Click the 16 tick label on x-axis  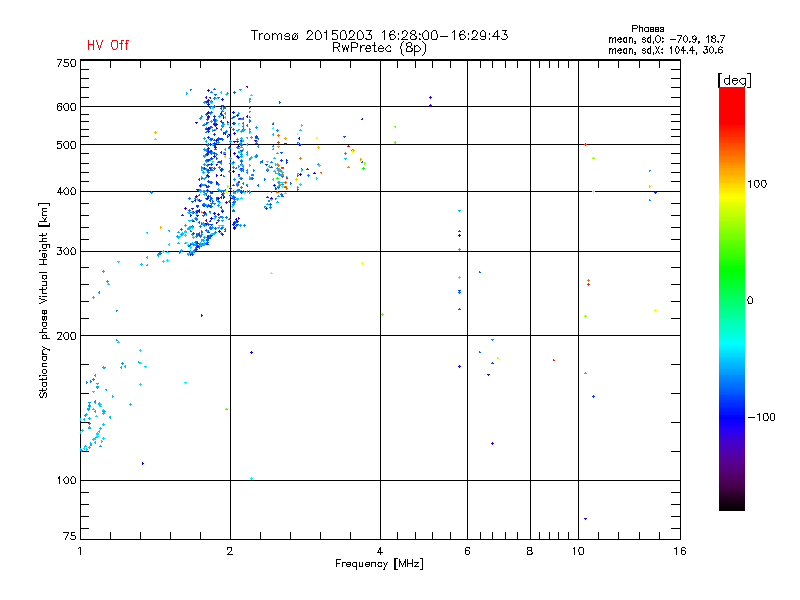pos(680,551)
